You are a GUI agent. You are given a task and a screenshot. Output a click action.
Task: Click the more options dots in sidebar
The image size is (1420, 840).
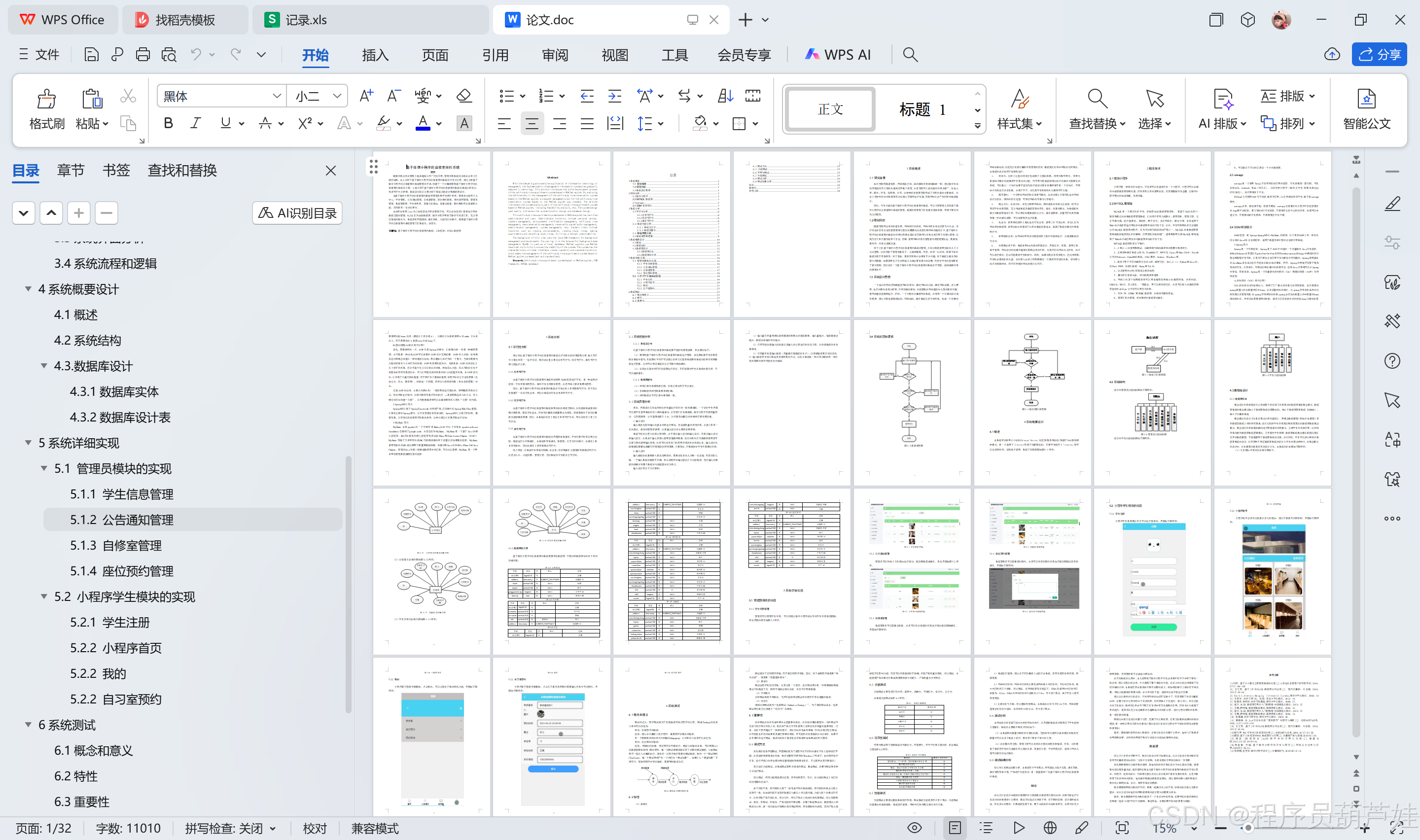click(x=1392, y=519)
